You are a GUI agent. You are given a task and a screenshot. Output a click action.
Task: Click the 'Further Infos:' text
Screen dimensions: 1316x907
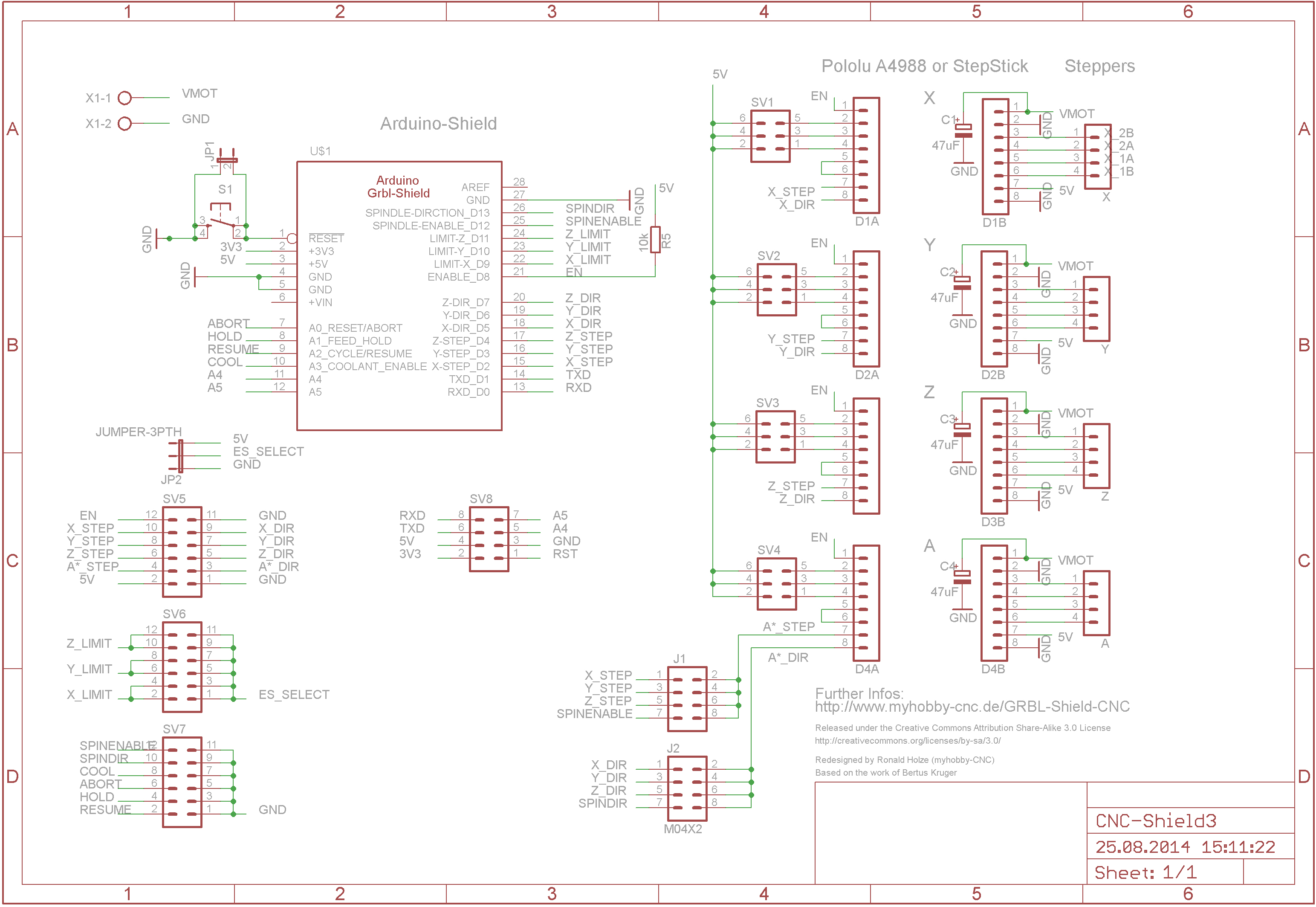(x=859, y=694)
